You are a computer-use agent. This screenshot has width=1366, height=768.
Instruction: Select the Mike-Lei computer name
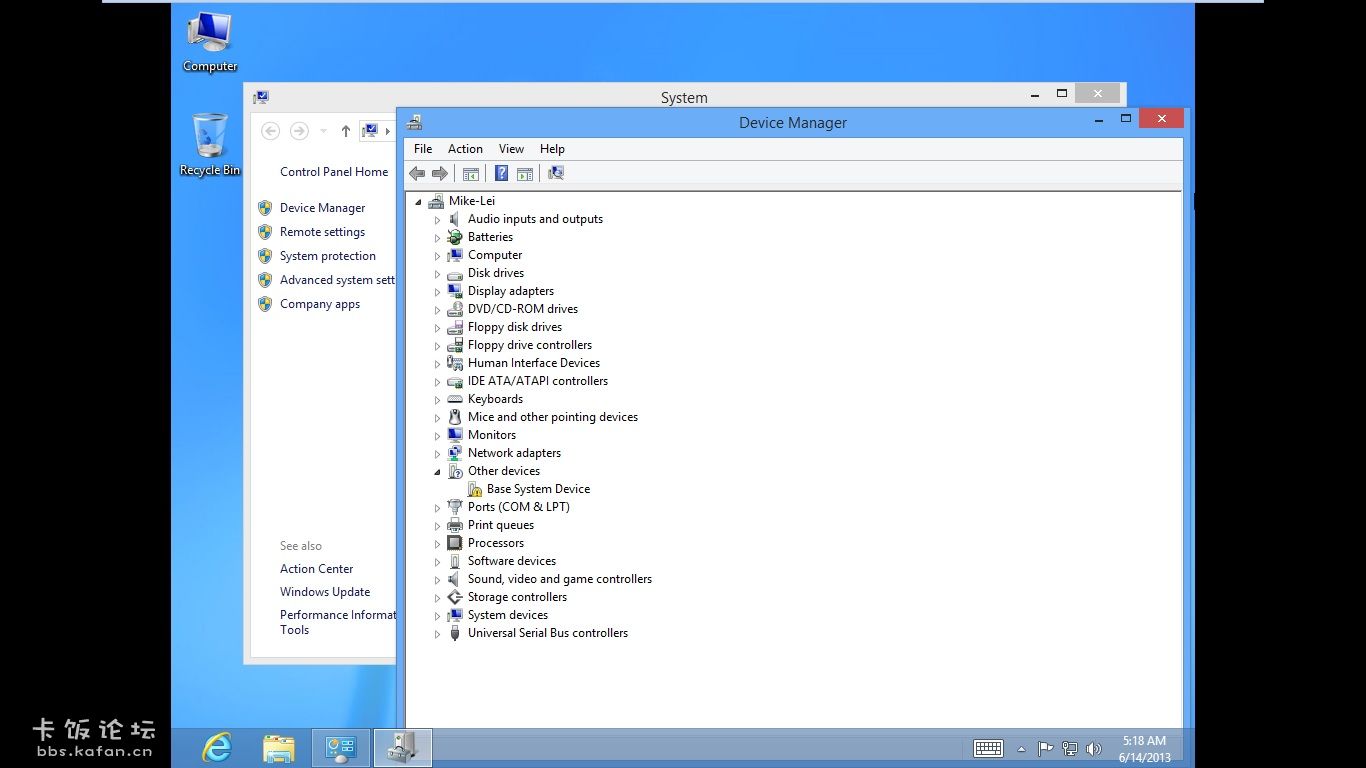(x=472, y=201)
